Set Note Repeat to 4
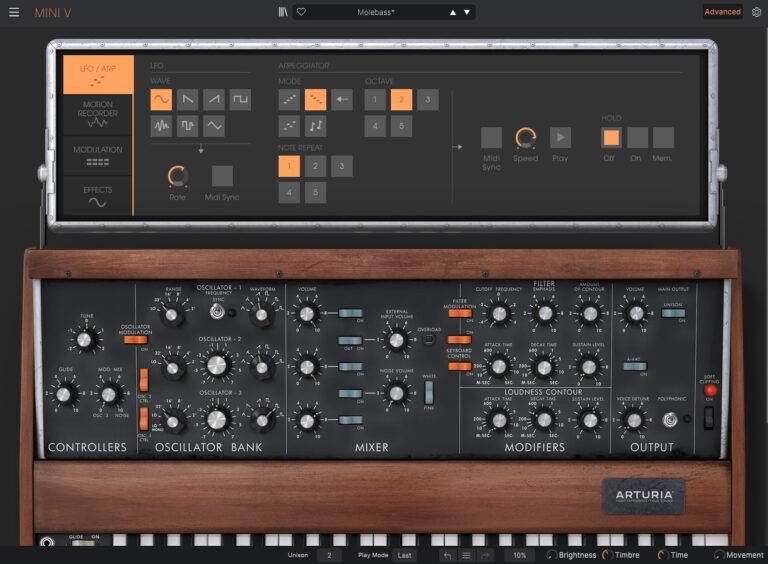 pyautogui.click(x=289, y=192)
